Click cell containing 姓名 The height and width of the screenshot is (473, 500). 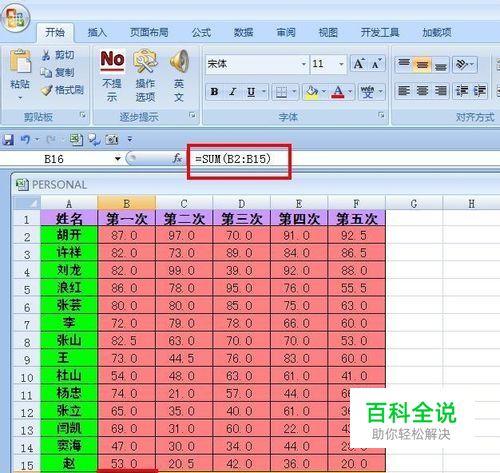(69, 219)
